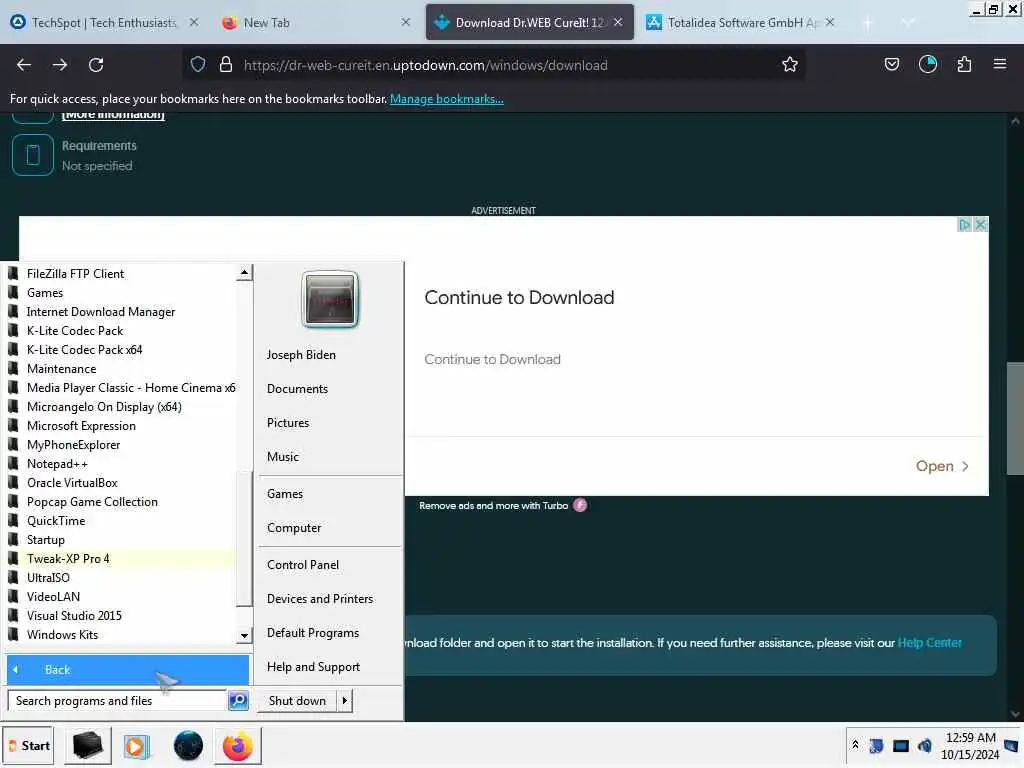Click Remove ads and more with Turbo
The height and width of the screenshot is (768, 1024).
(x=494, y=505)
